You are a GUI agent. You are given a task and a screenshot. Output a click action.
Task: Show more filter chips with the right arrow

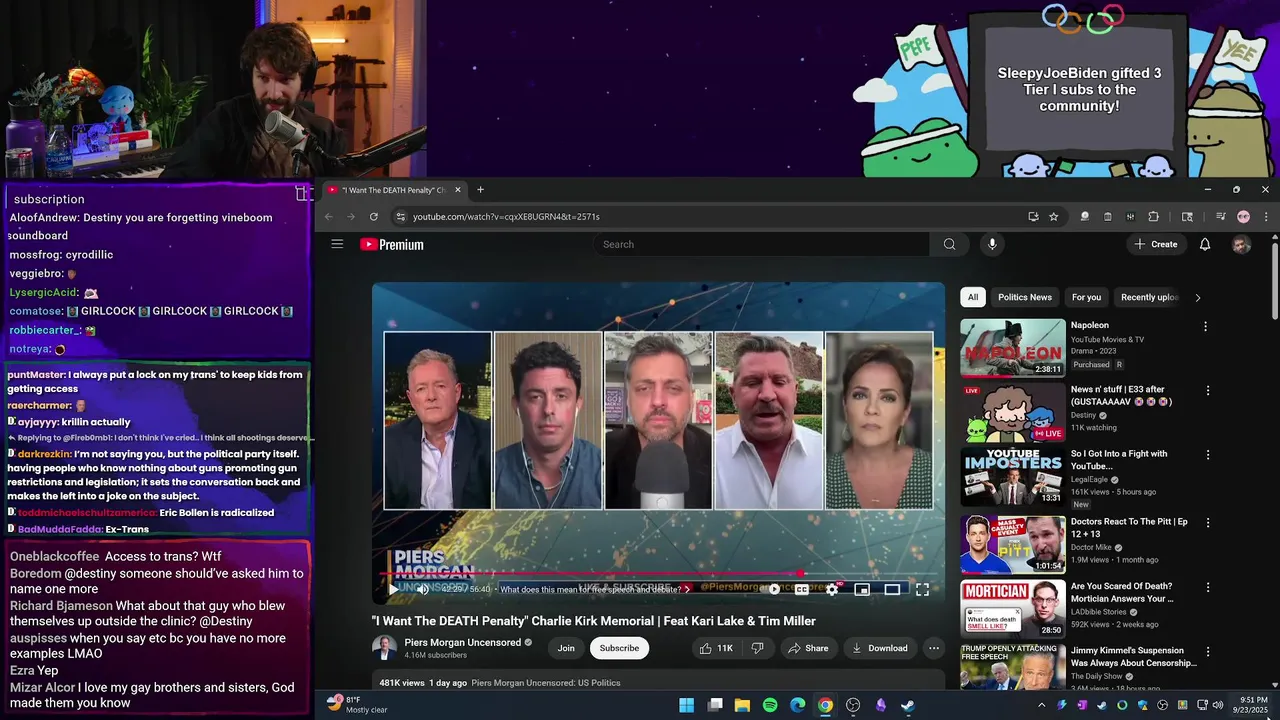coord(1198,297)
